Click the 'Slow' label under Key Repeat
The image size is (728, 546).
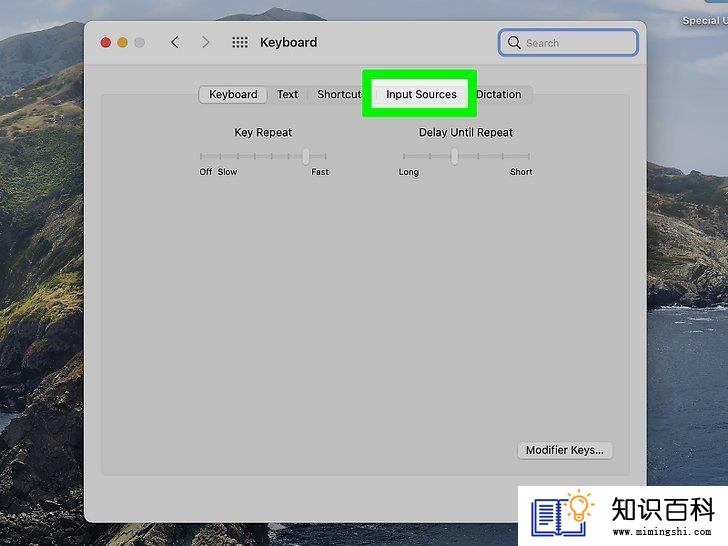tap(228, 172)
